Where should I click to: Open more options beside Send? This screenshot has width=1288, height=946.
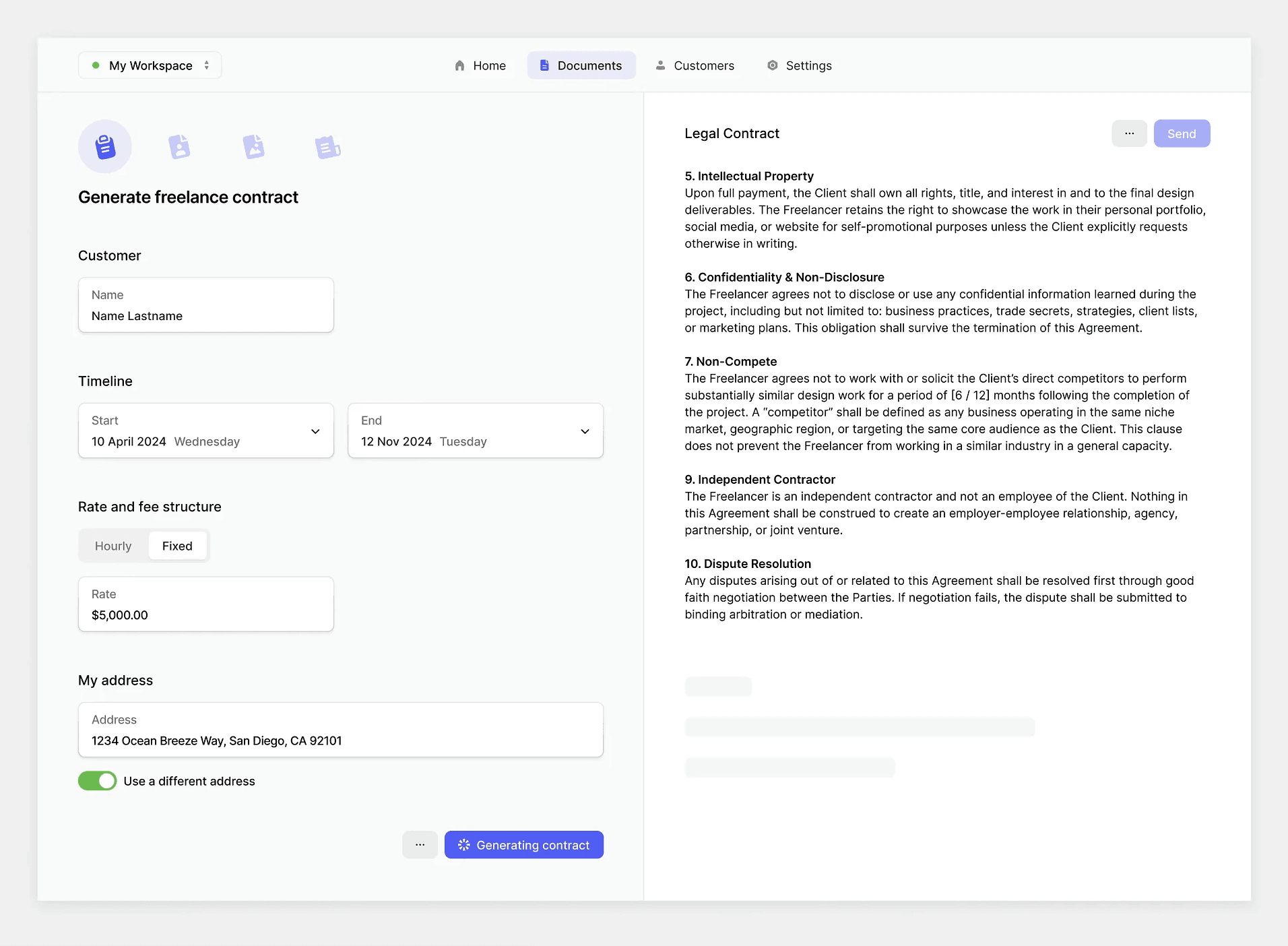click(1130, 133)
